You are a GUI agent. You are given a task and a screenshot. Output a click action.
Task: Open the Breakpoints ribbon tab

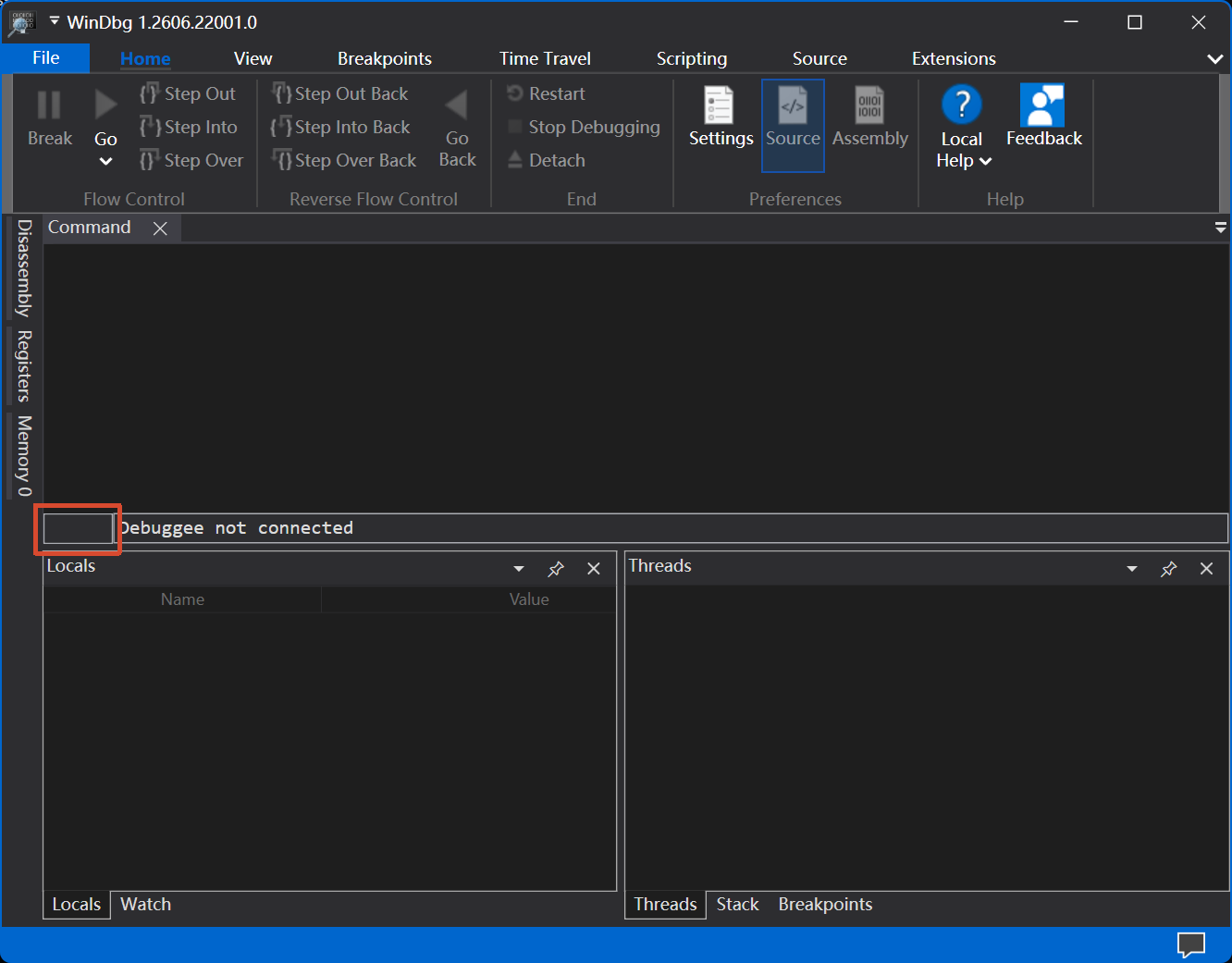[x=385, y=58]
